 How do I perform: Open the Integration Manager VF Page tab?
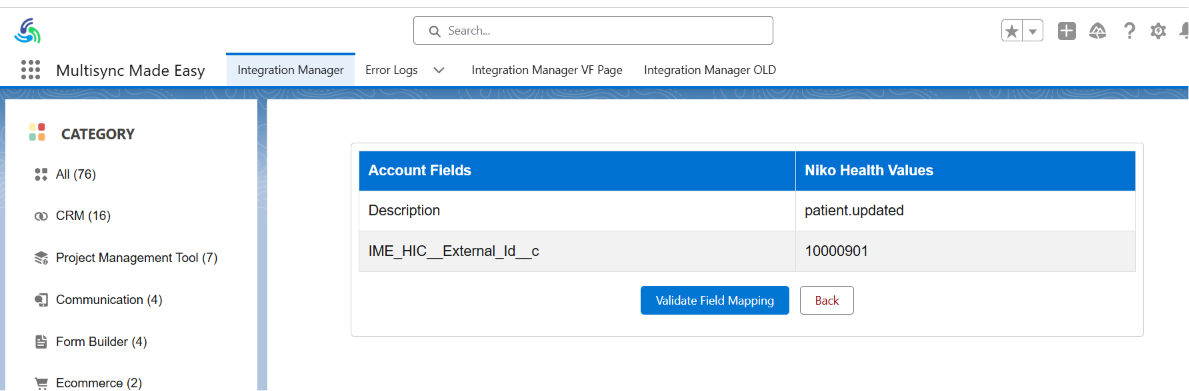point(547,70)
